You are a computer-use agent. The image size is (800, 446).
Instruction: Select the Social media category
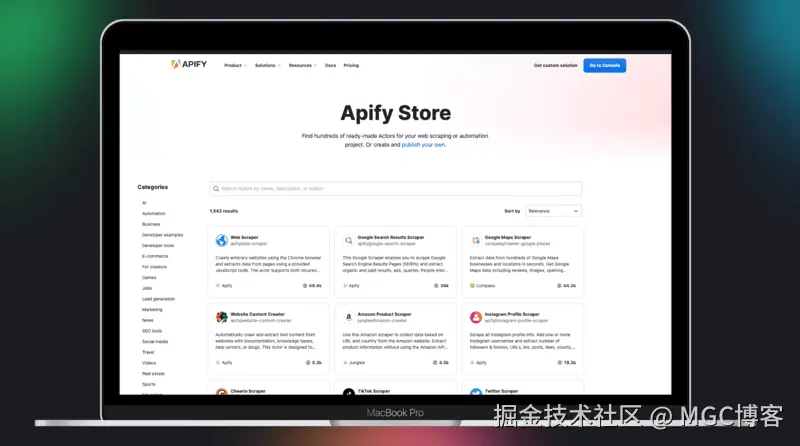[155, 342]
